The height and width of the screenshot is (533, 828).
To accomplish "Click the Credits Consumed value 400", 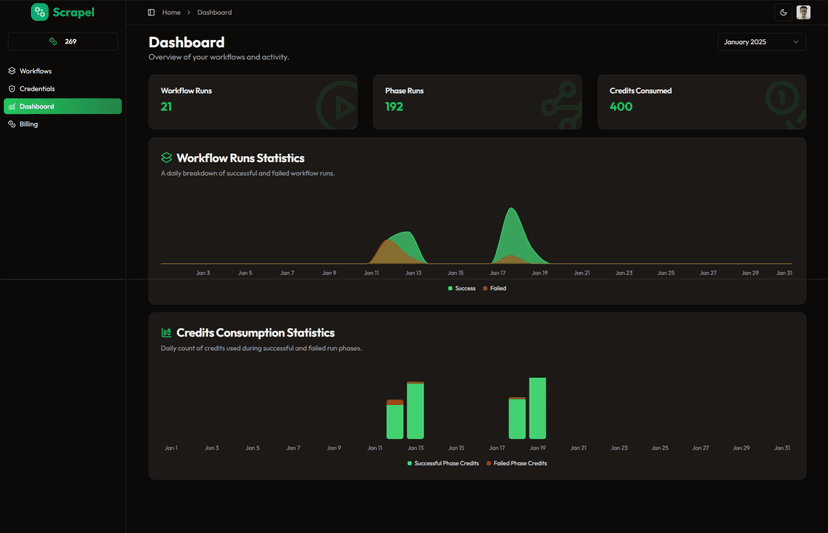I will [x=621, y=107].
